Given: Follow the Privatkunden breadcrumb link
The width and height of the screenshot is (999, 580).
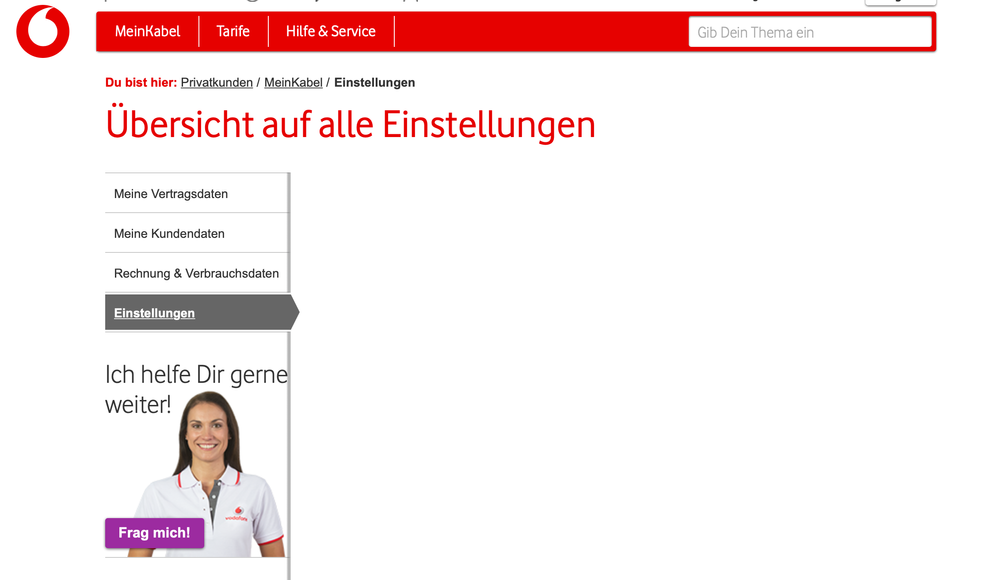Looking at the screenshot, I should pyautogui.click(x=216, y=82).
